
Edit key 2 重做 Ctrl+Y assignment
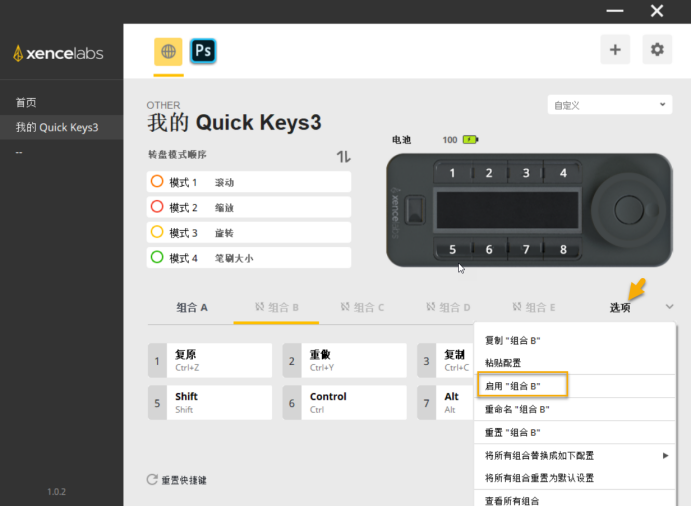click(345, 360)
